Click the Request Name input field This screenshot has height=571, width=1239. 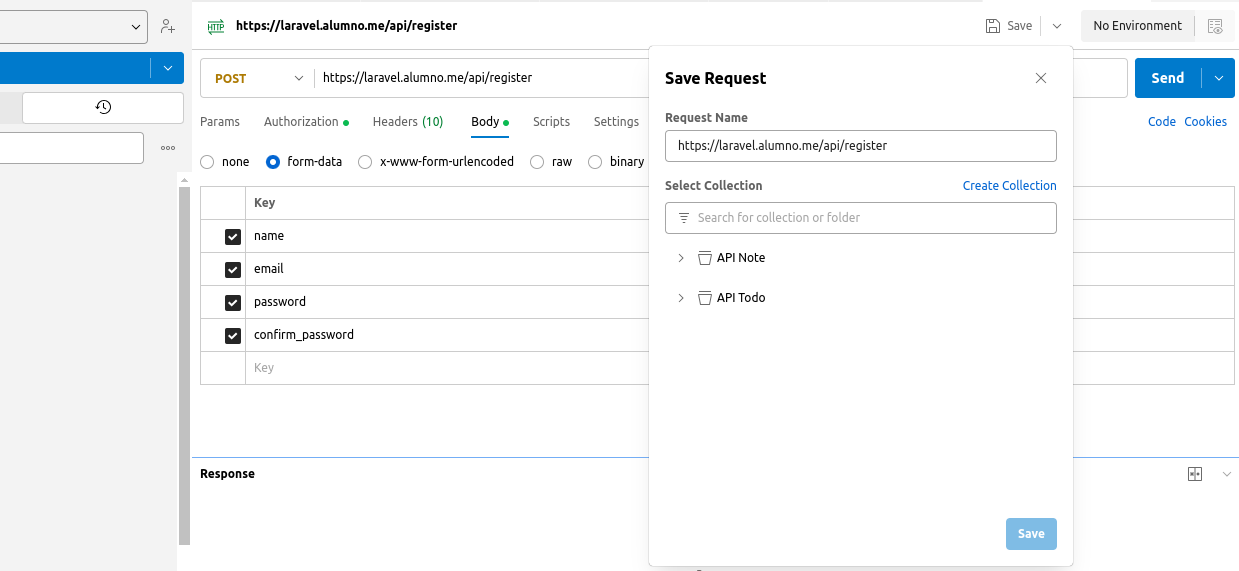[860, 146]
